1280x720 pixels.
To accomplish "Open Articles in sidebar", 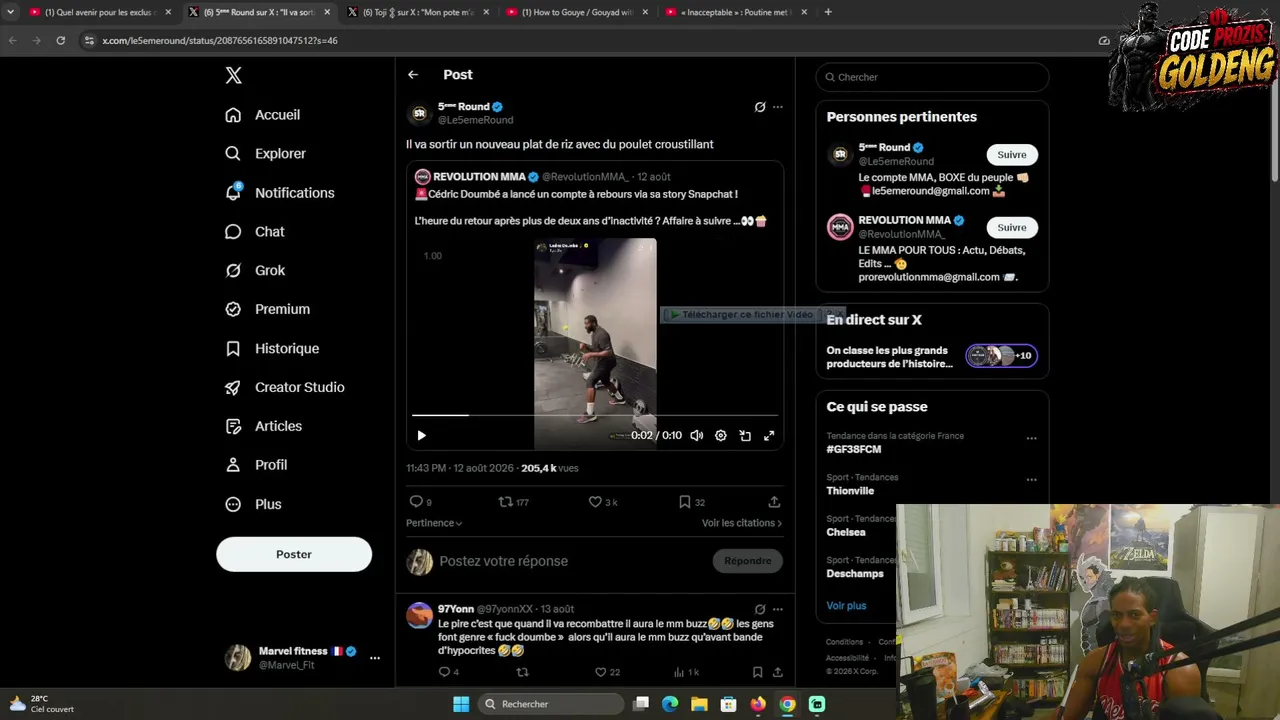I will (263, 427).
